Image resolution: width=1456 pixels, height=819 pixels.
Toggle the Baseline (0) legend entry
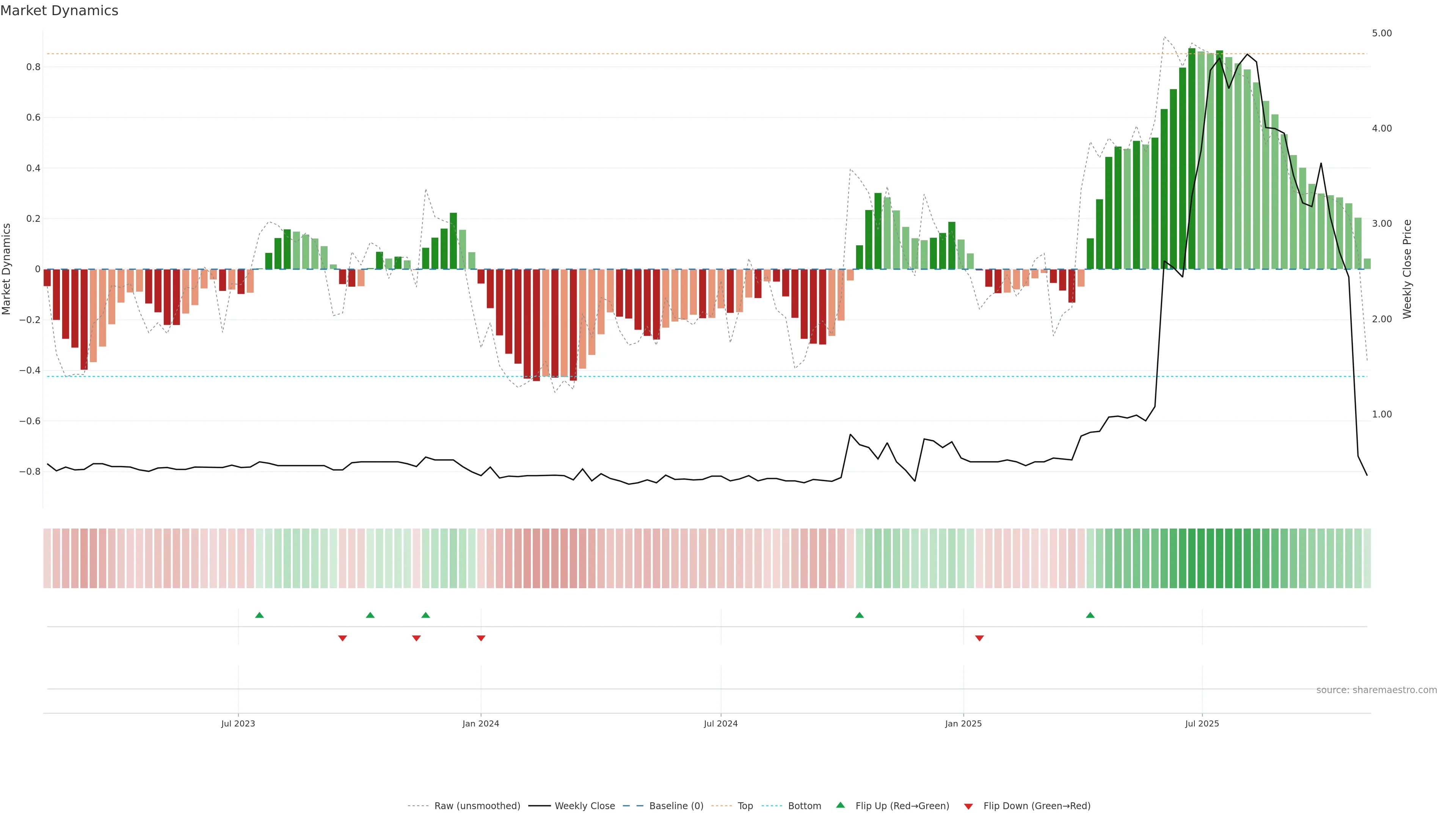coord(676,806)
